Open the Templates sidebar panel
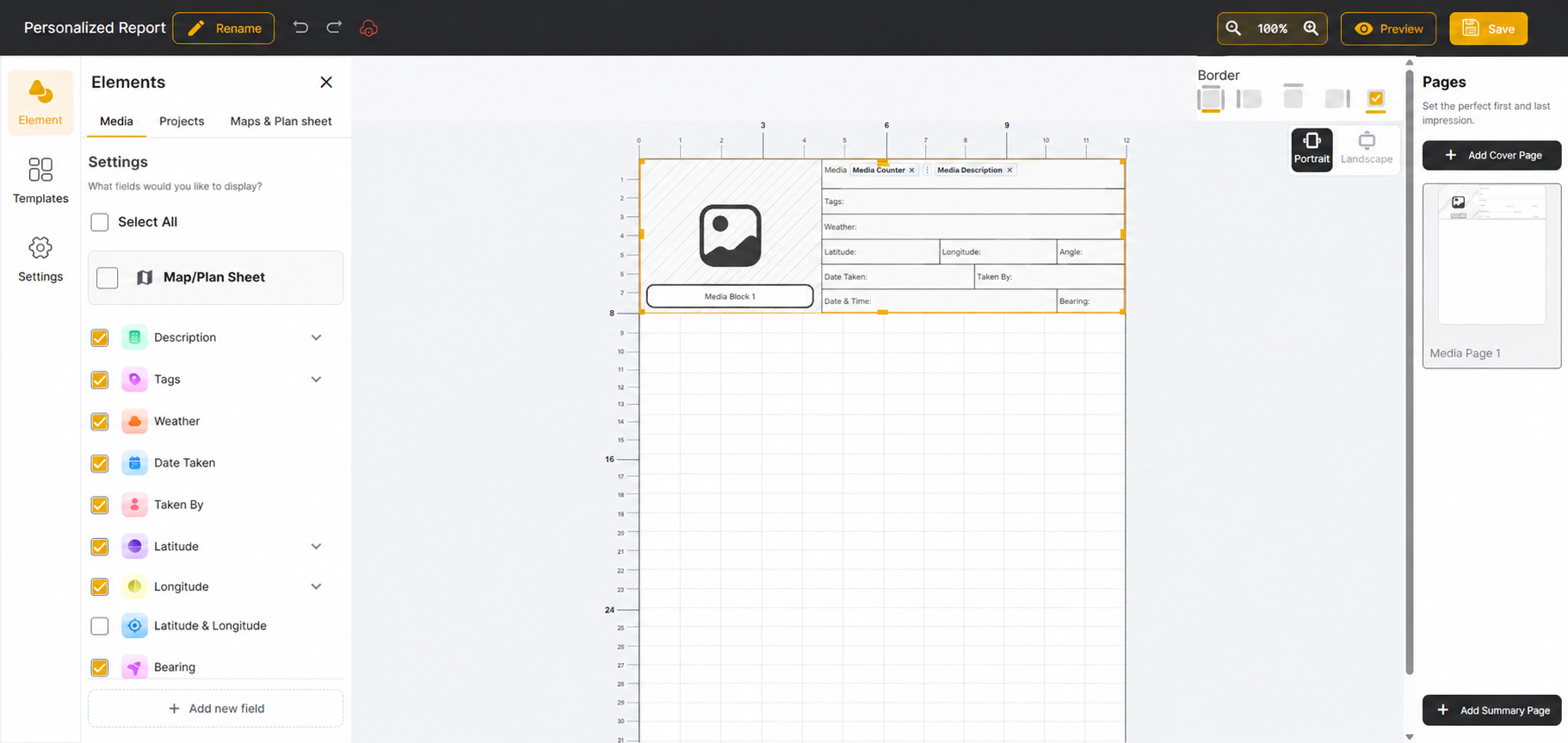The height and width of the screenshot is (743, 1568). tap(40, 181)
